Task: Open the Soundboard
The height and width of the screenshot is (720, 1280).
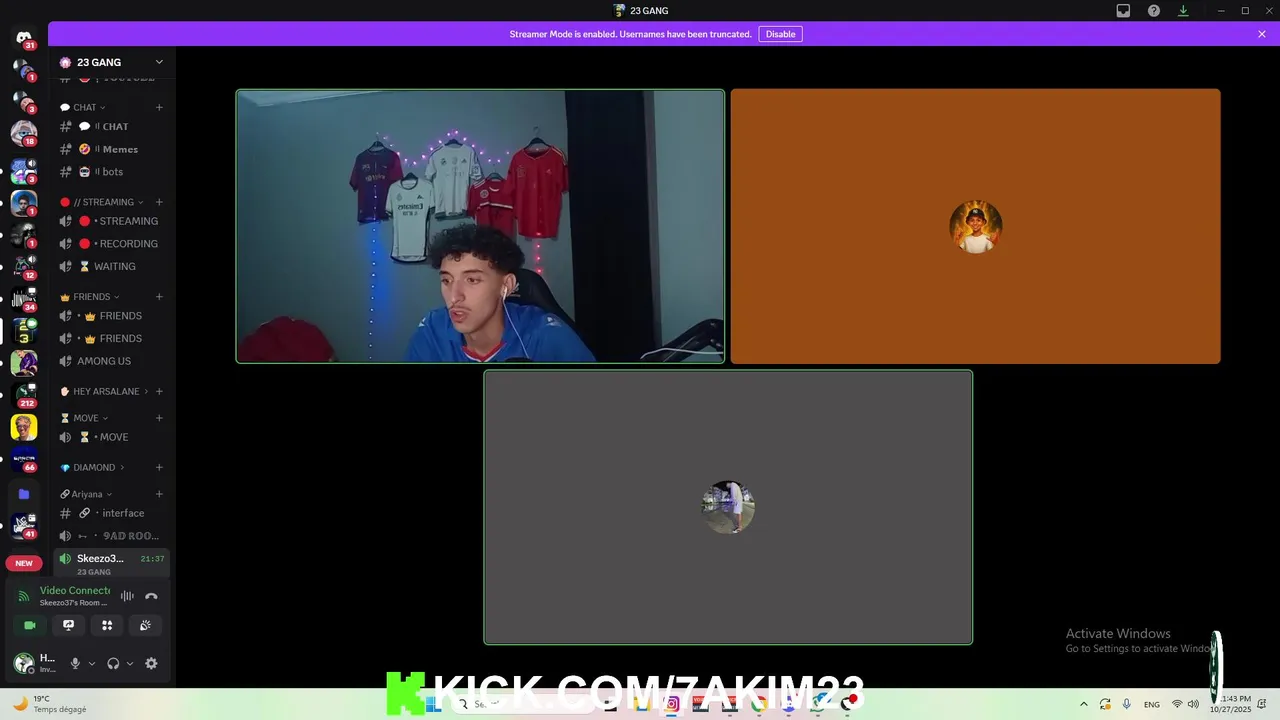Action: point(145,625)
